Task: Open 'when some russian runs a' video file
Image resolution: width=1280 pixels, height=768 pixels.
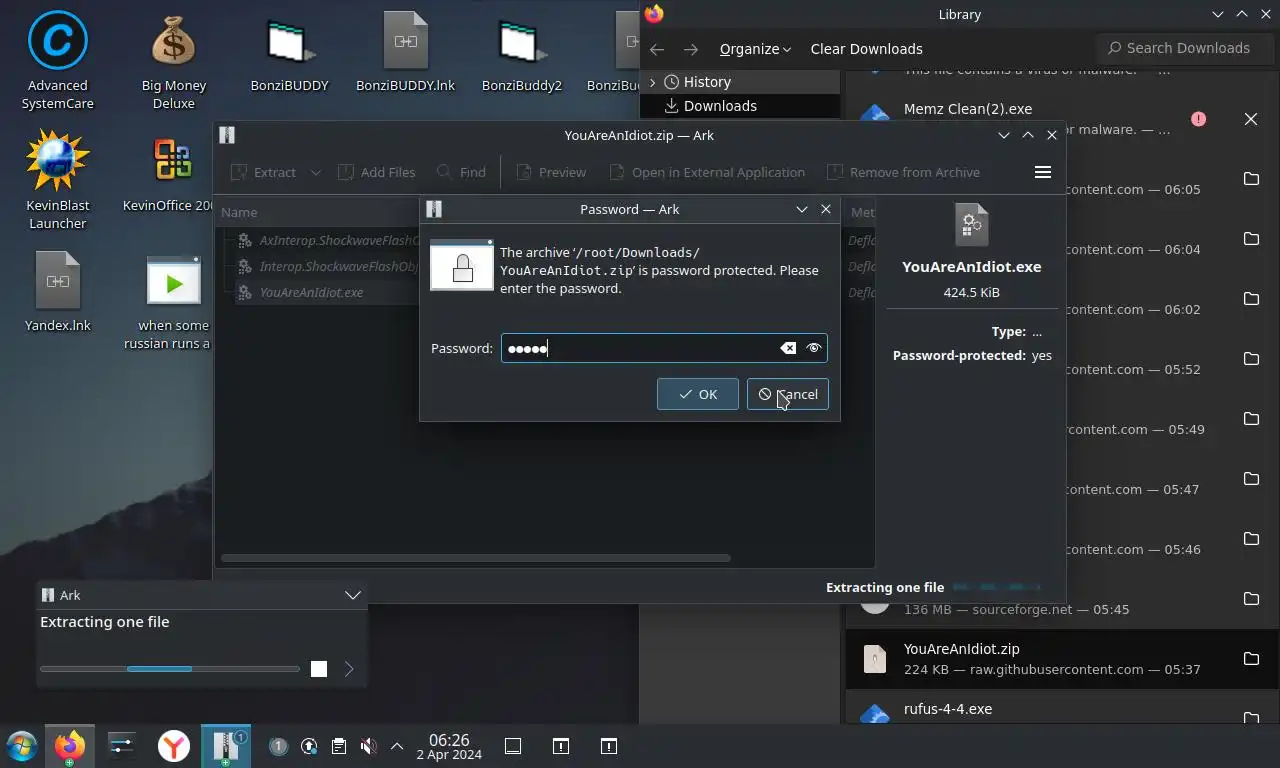Action: [173, 302]
